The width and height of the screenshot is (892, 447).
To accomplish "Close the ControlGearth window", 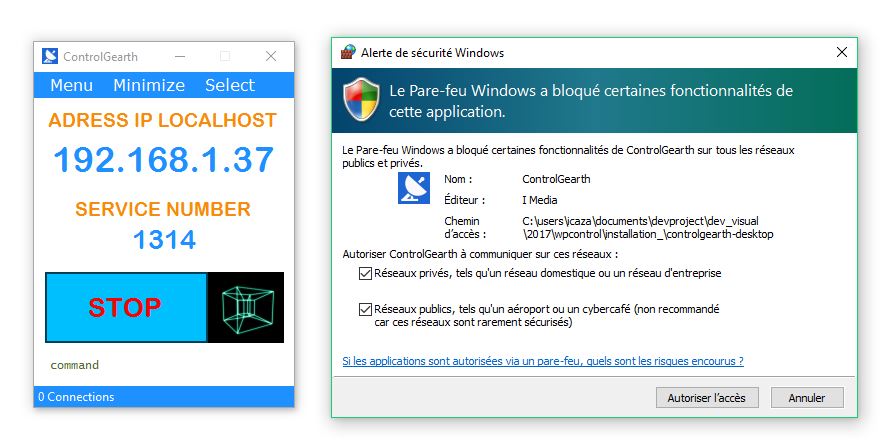I will point(270,56).
